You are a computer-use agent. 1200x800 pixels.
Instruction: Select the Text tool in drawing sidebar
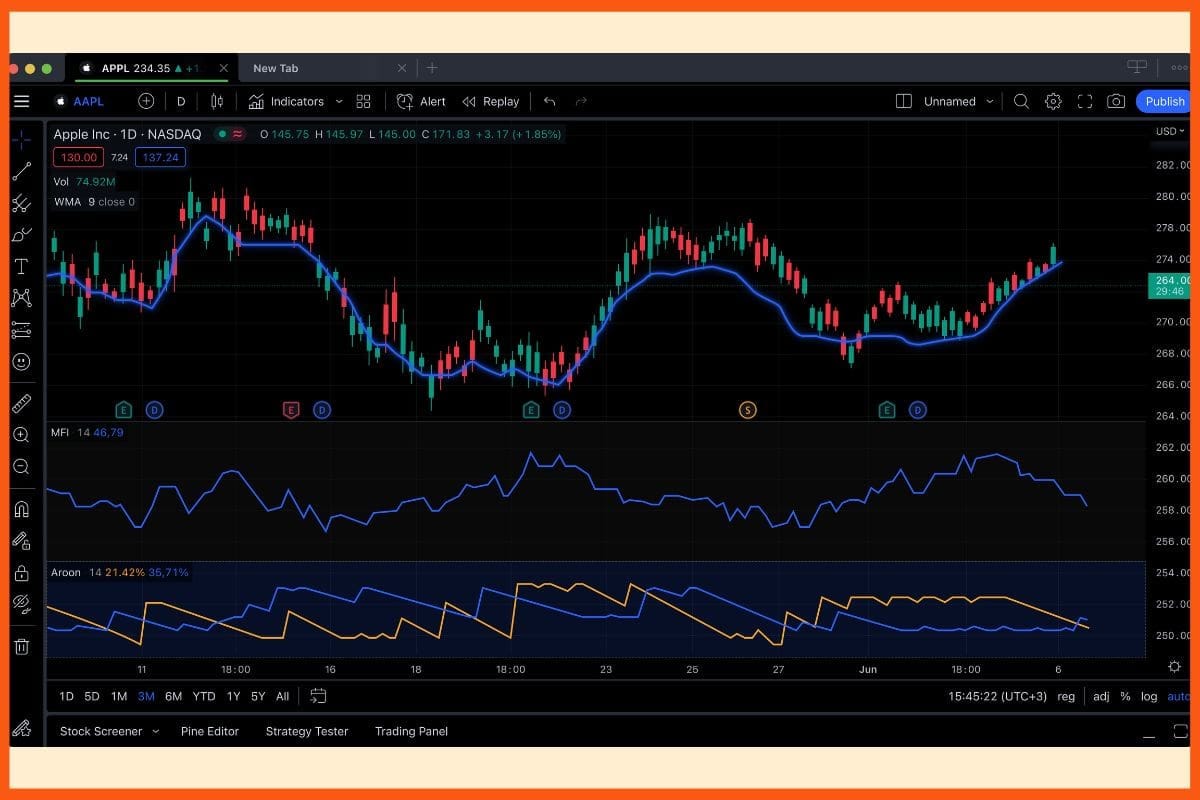click(21, 266)
